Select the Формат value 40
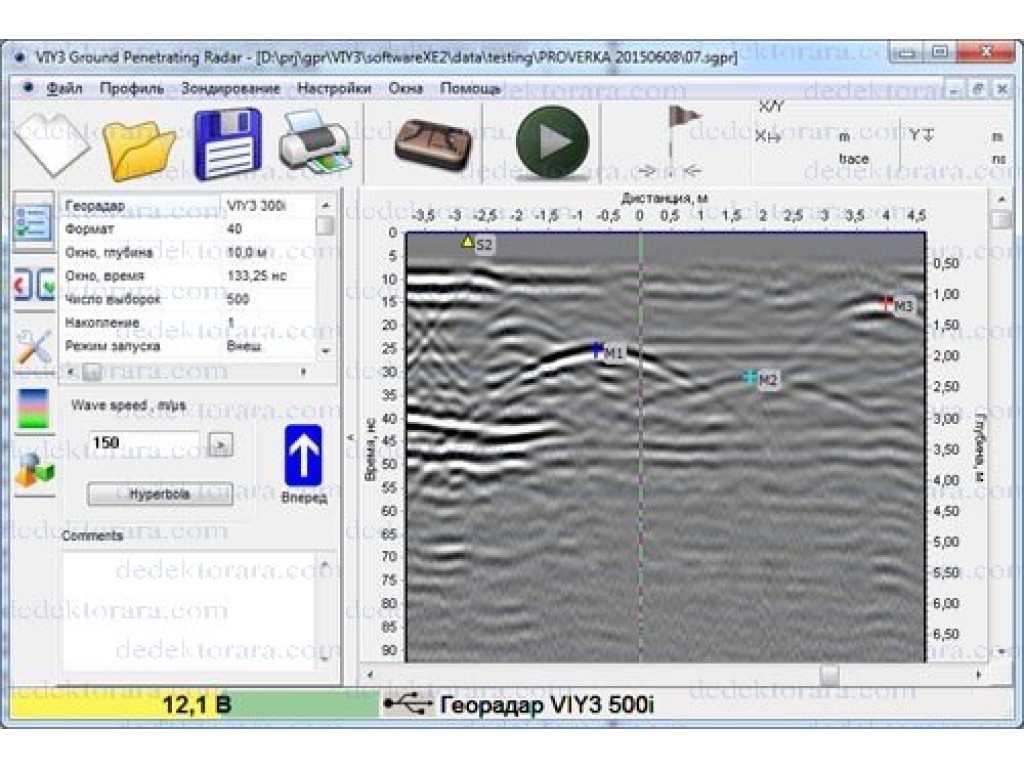The height and width of the screenshot is (768, 1024). [x=234, y=229]
